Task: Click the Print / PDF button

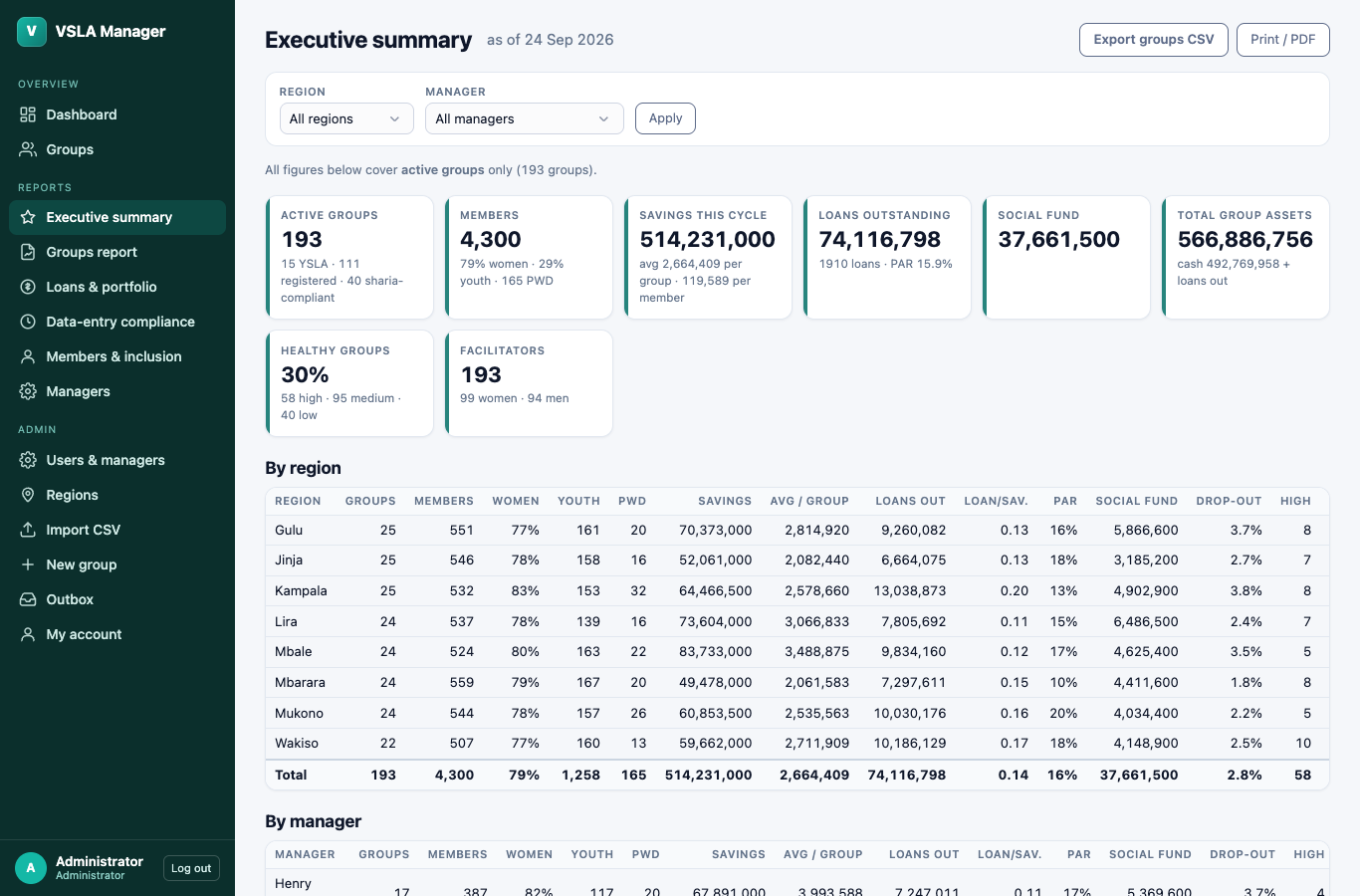Action: pyautogui.click(x=1283, y=40)
